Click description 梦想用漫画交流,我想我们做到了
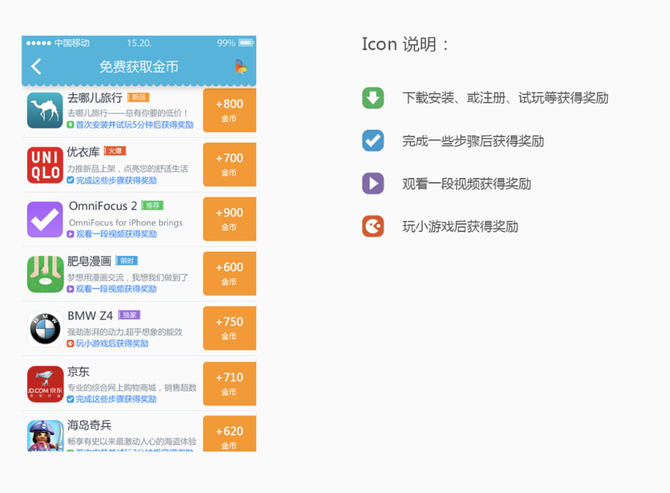The image size is (670, 493). [128, 278]
